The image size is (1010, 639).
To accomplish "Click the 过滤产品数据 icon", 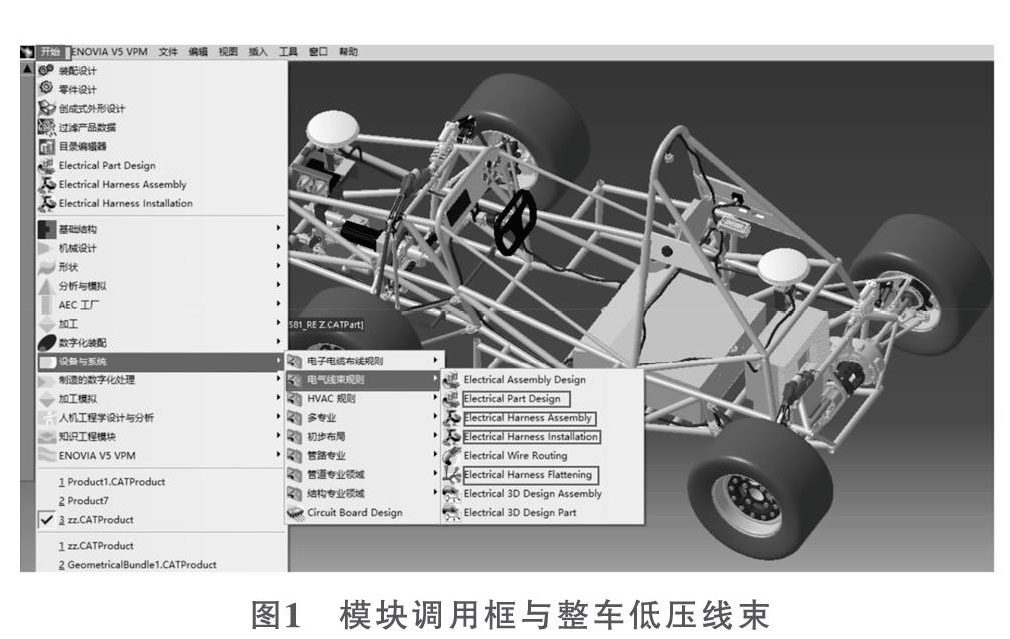I will (x=46, y=127).
